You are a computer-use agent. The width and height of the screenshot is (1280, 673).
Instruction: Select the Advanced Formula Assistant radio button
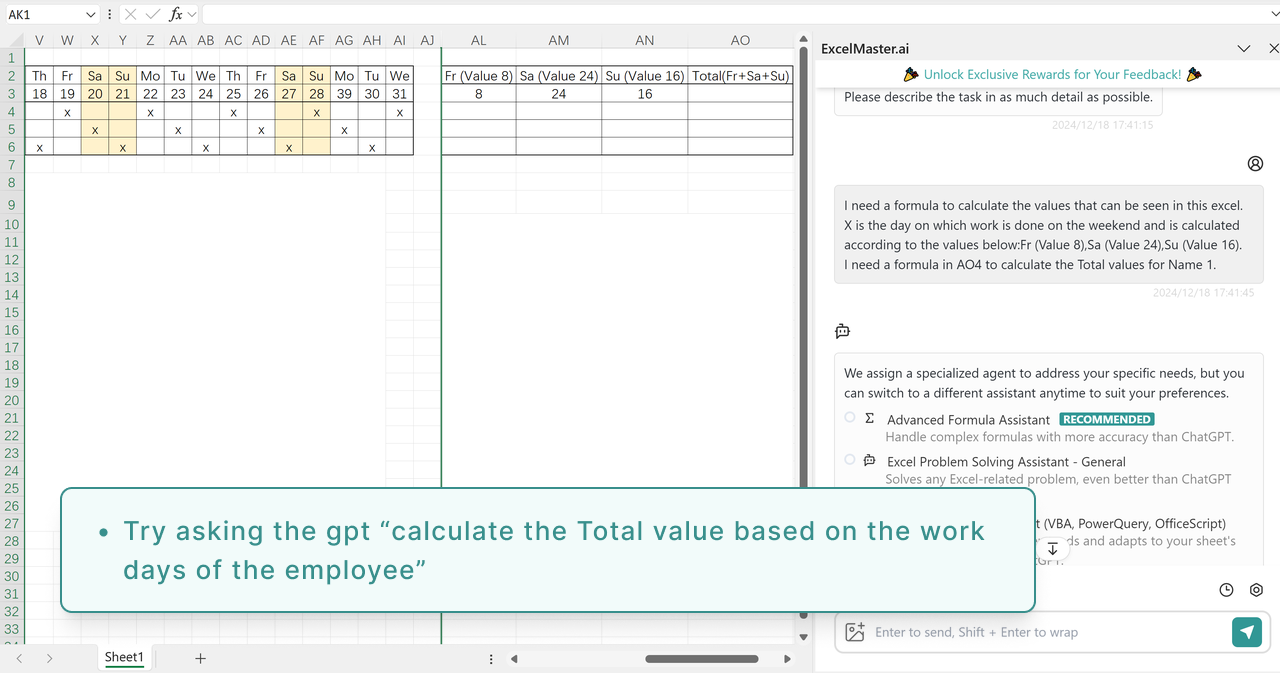tap(849, 417)
